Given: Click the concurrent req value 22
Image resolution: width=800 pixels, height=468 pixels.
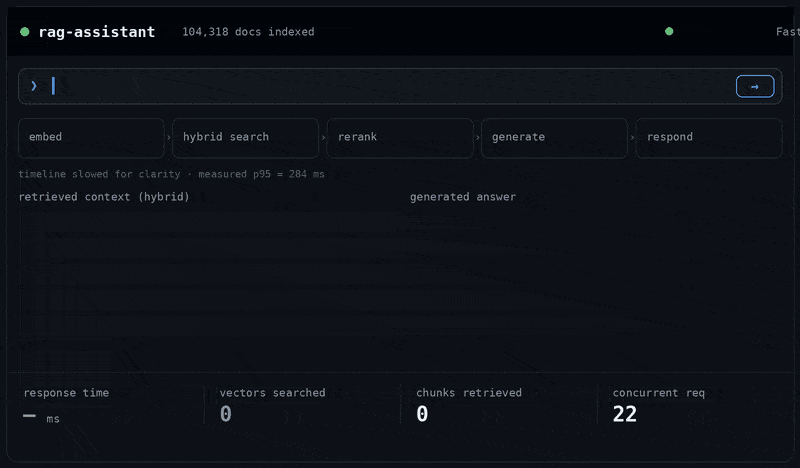Looking at the screenshot, I should [x=625, y=414].
